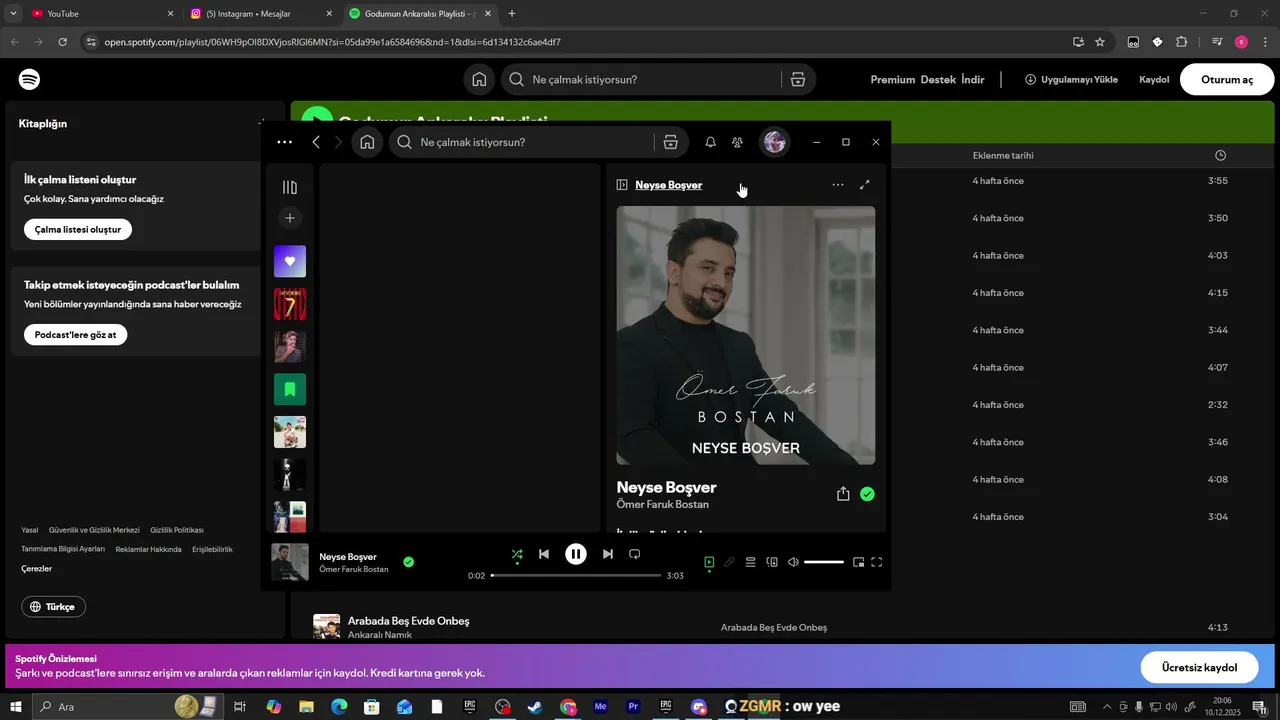Open the Premium link
Screen dimensions: 1280x720
point(893,79)
